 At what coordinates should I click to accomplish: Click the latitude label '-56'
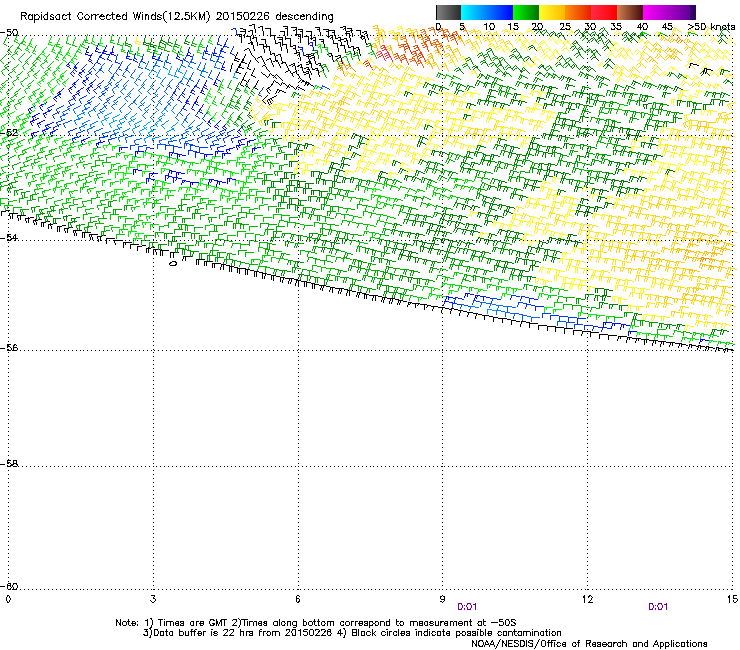(x=9, y=348)
